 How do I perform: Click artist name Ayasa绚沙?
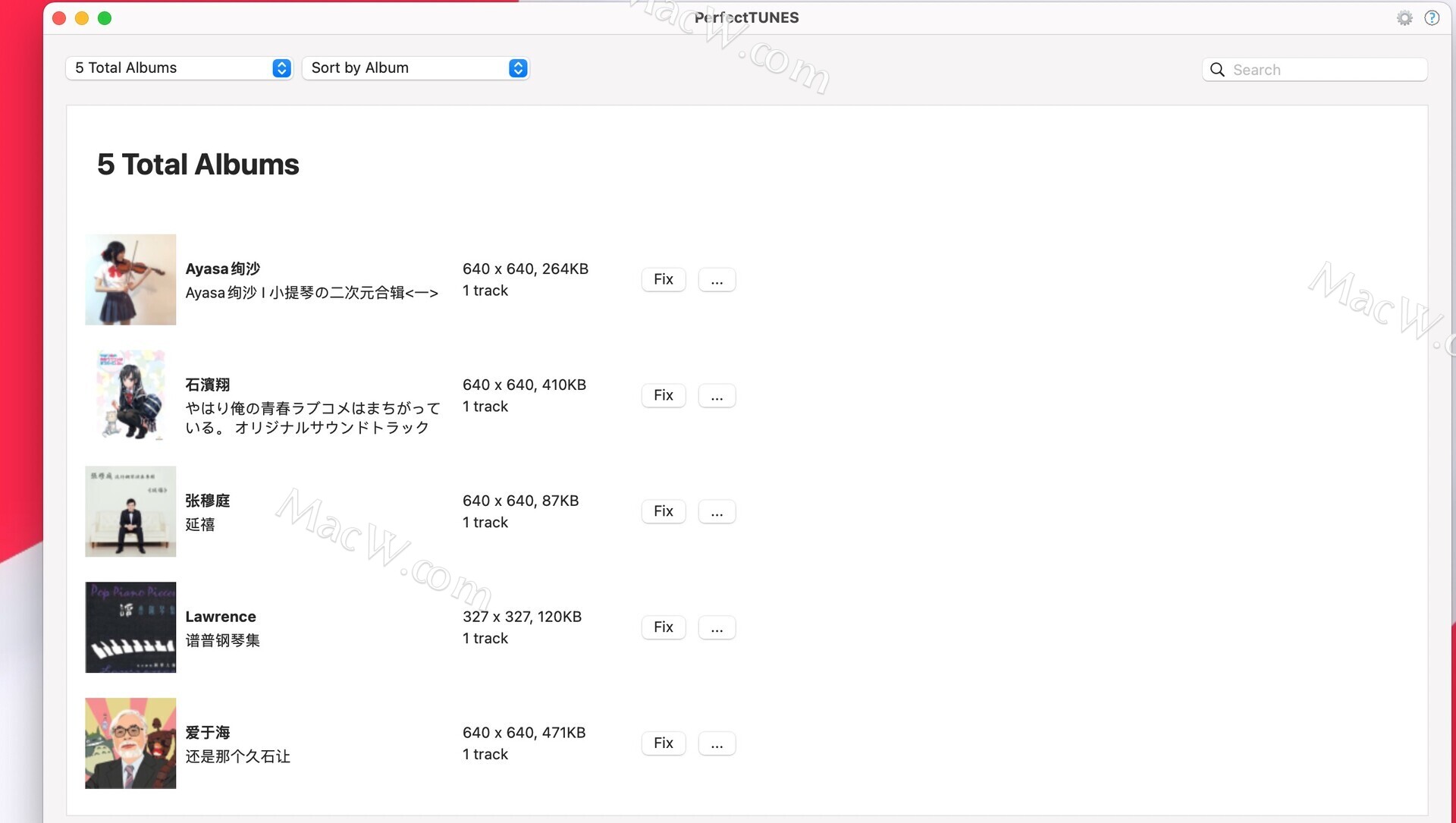coord(223,269)
